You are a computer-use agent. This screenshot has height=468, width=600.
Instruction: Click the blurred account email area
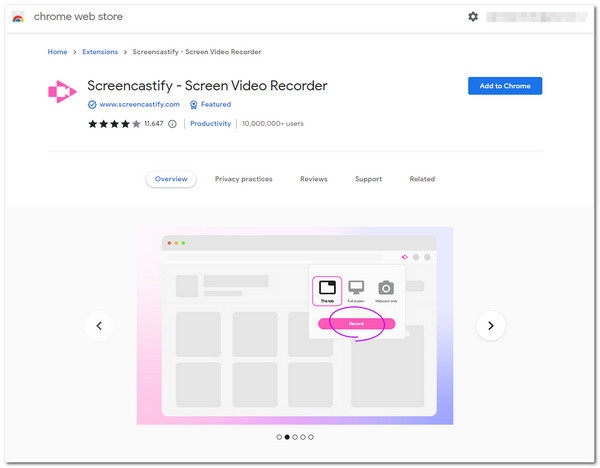[536, 17]
